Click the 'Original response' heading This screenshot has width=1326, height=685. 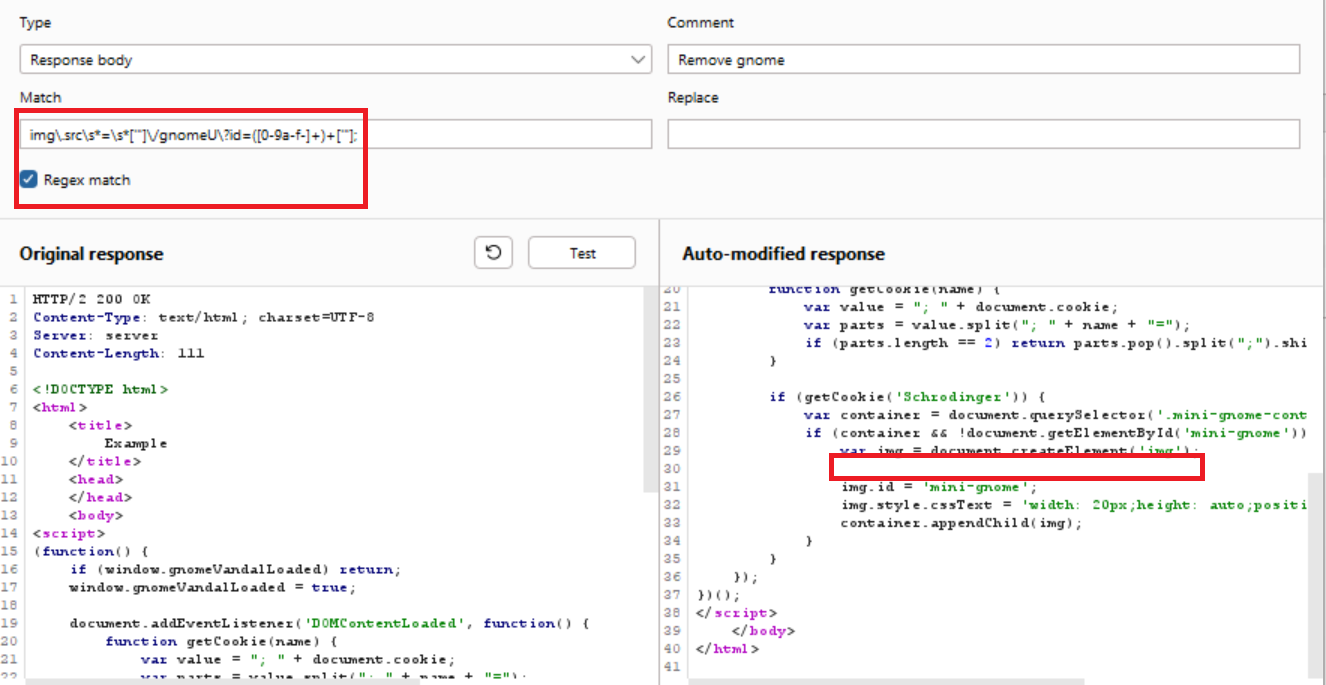pos(91,254)
